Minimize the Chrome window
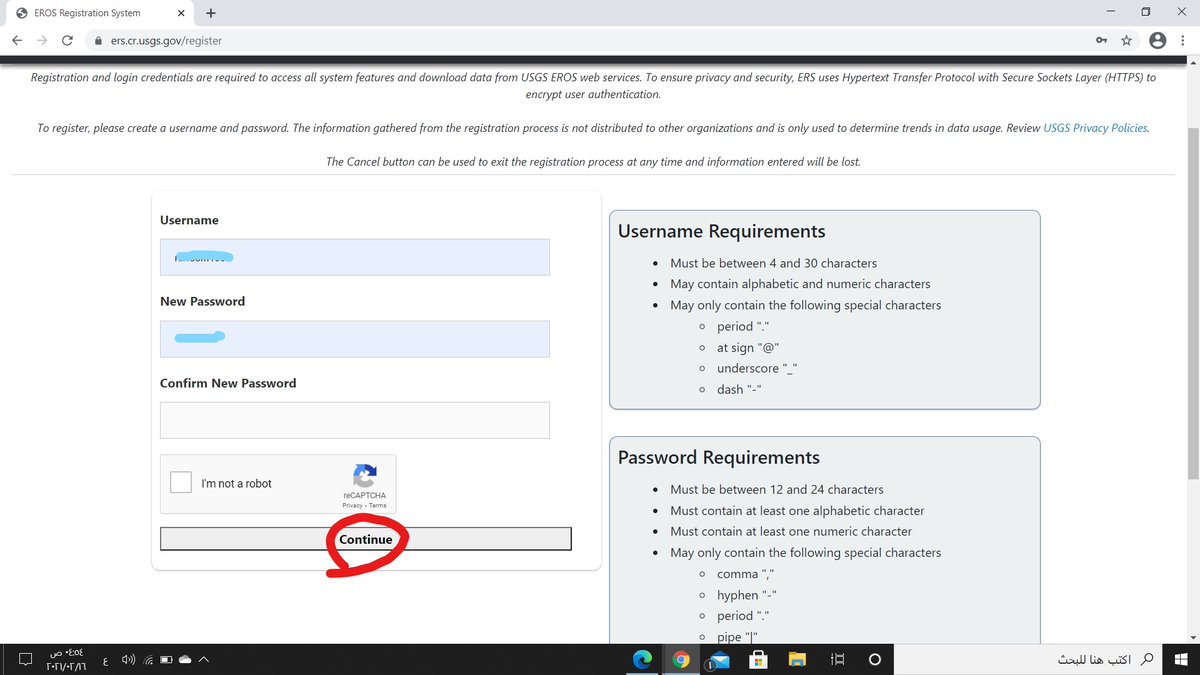 (1109, 12)
